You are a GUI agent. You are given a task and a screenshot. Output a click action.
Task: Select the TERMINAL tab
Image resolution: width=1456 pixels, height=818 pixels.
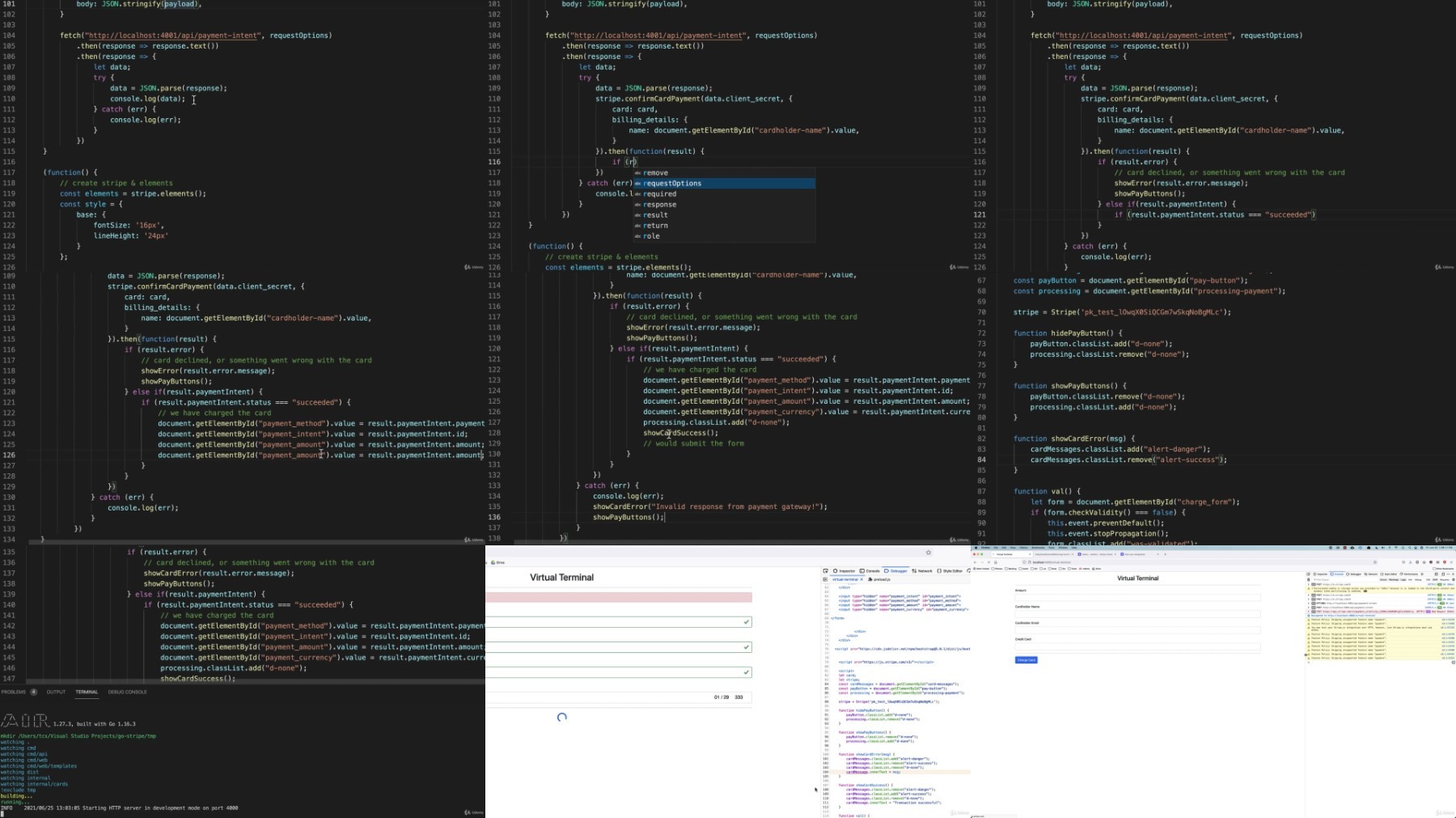coord(87,692)
